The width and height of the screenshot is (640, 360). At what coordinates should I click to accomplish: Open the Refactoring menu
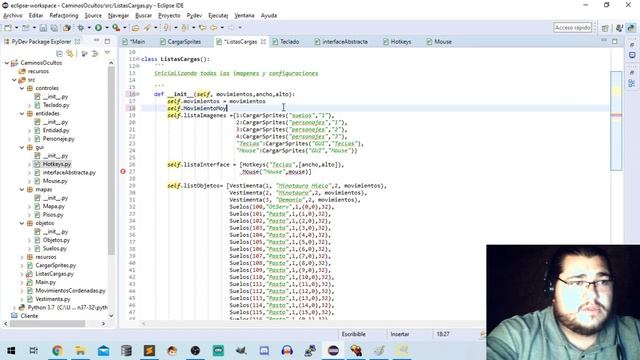tap(64, 16)
